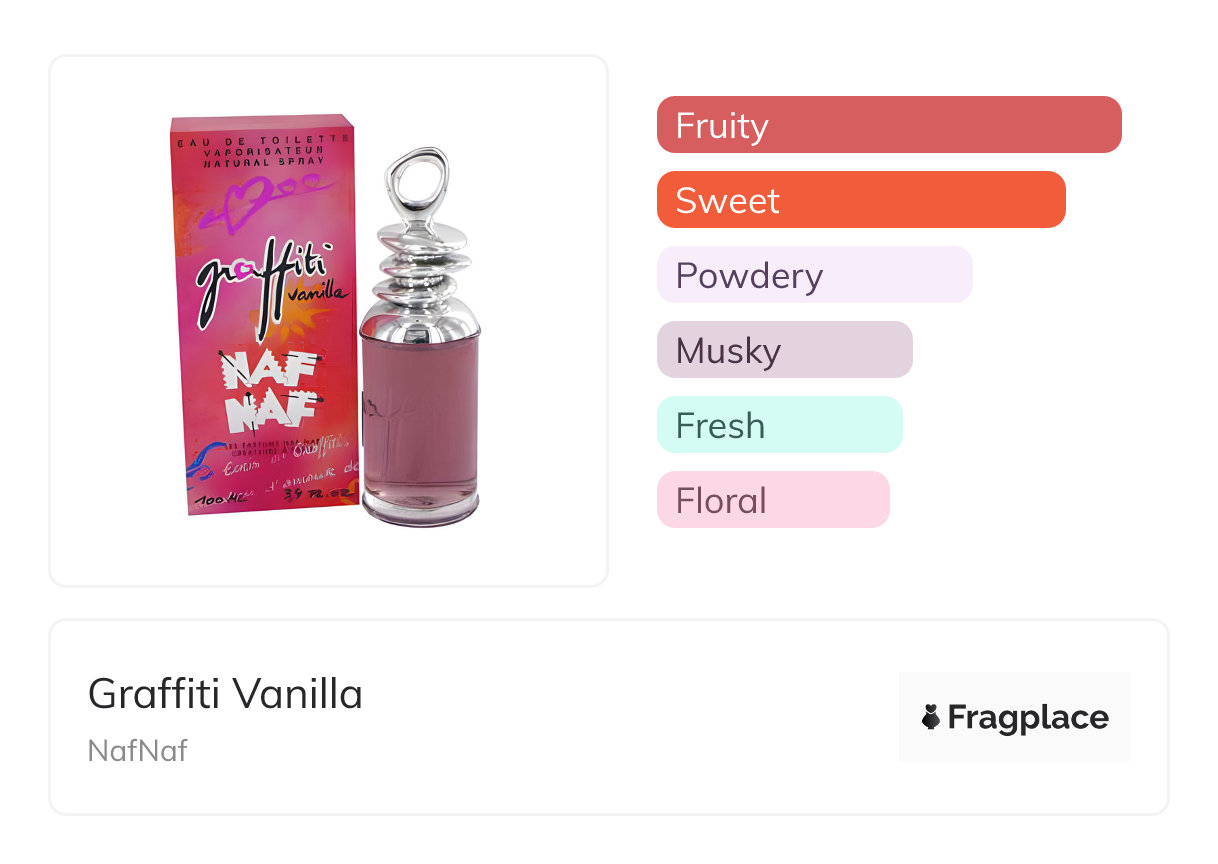1218x864 pixels.
Task: Click the handwritten 100 ml text on the box
Action: (222, 498)
